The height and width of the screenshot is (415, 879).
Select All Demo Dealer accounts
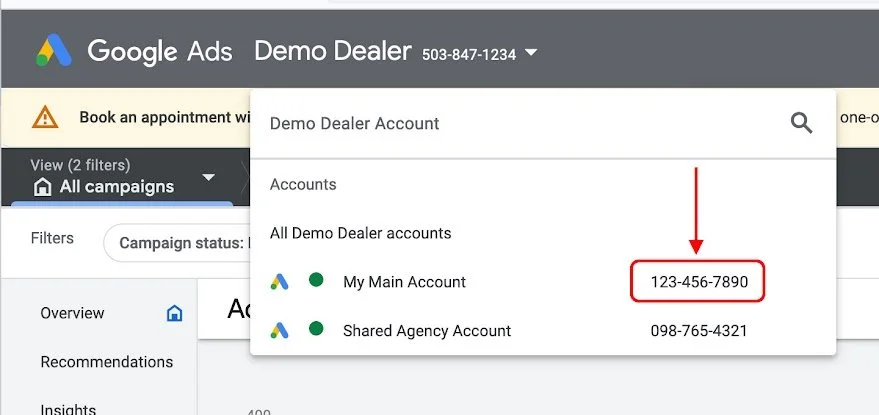(x=360, y=233)
